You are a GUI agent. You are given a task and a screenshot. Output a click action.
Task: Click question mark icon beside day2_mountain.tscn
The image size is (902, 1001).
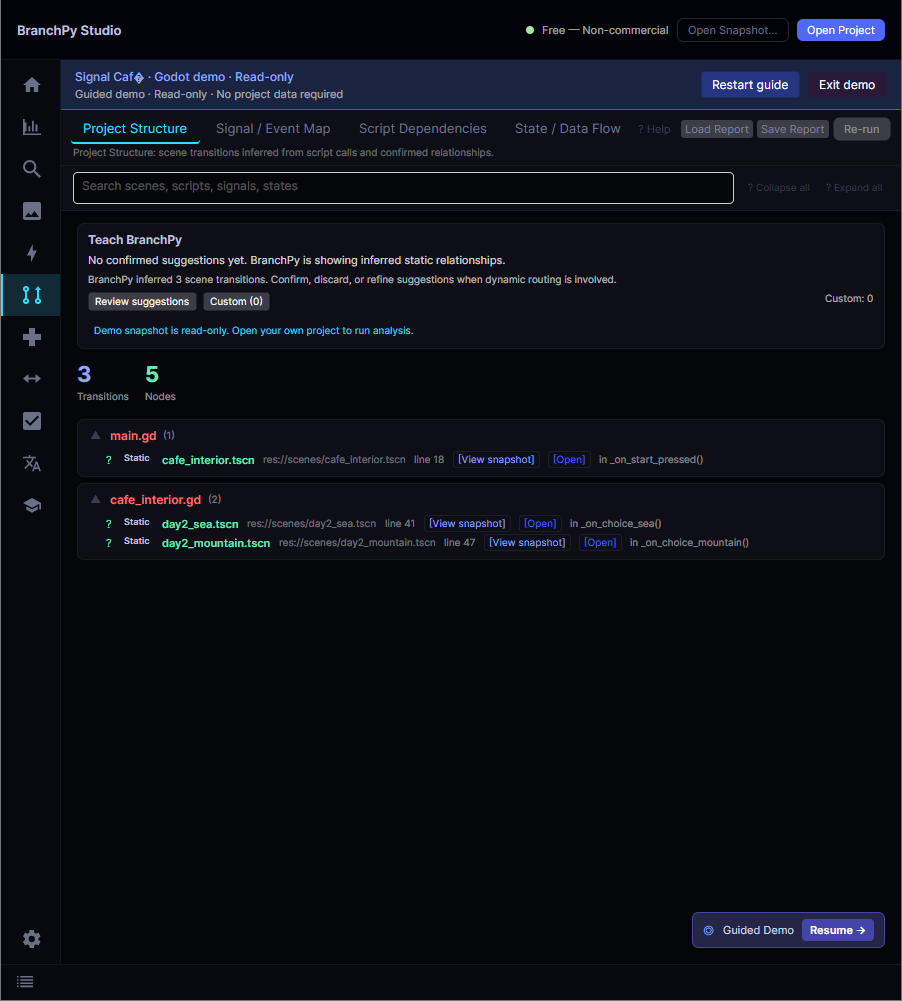[109, 543]
